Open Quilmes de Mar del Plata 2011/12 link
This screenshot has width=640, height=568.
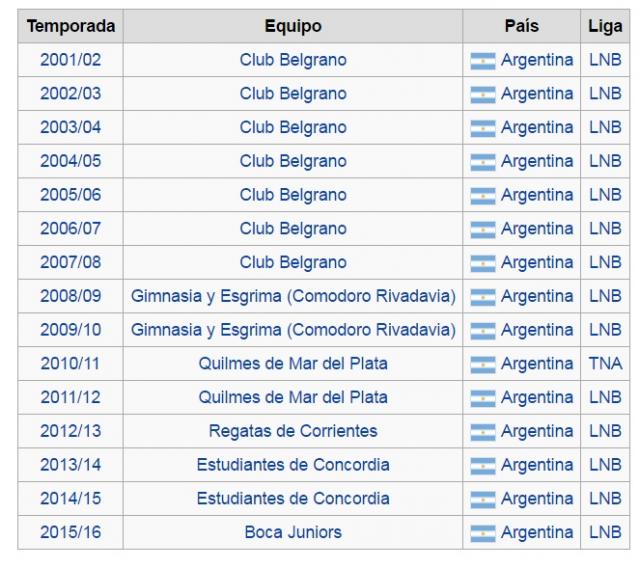coord(293,398)
